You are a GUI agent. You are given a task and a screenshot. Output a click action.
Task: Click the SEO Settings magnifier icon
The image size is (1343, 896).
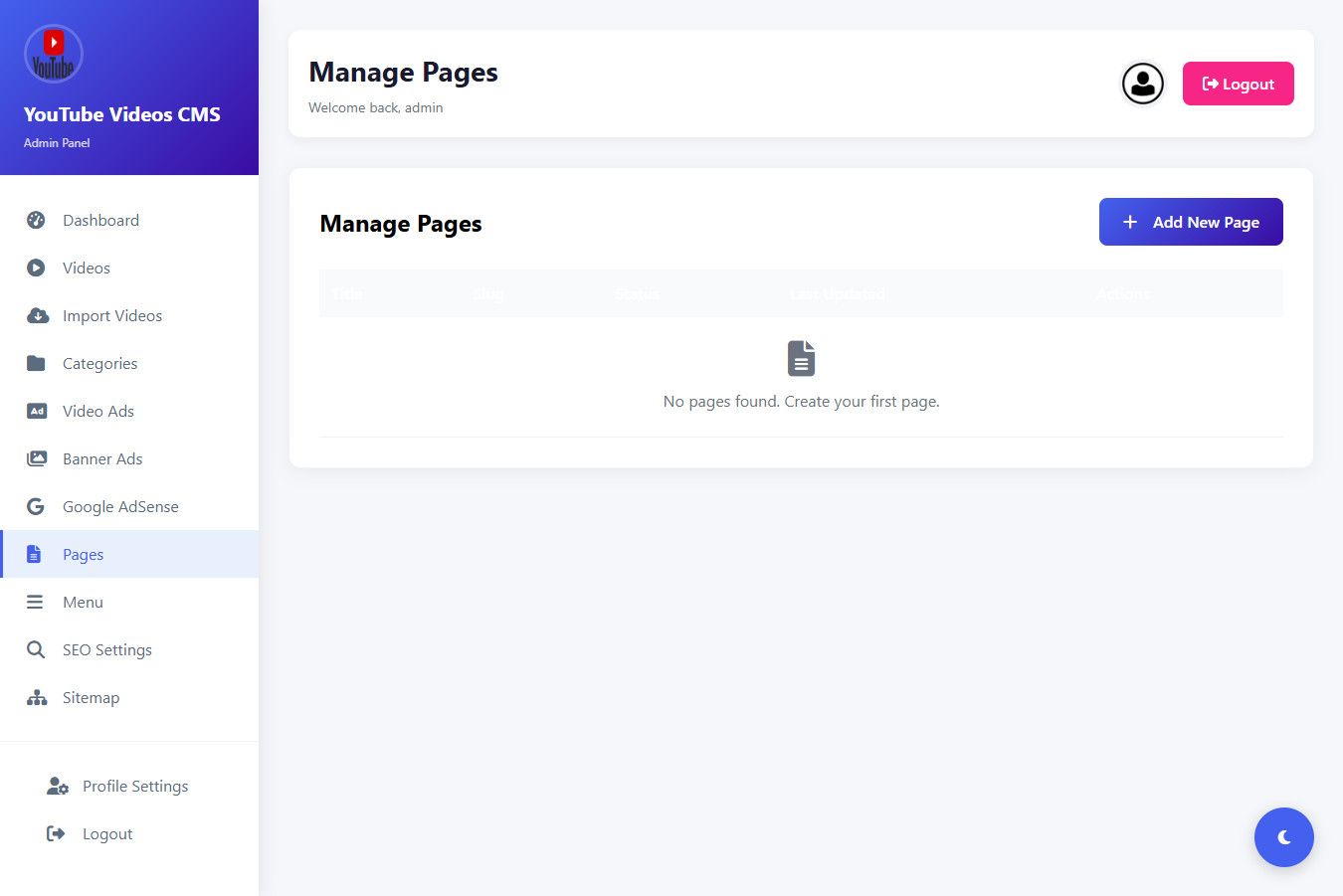point(36,649)
